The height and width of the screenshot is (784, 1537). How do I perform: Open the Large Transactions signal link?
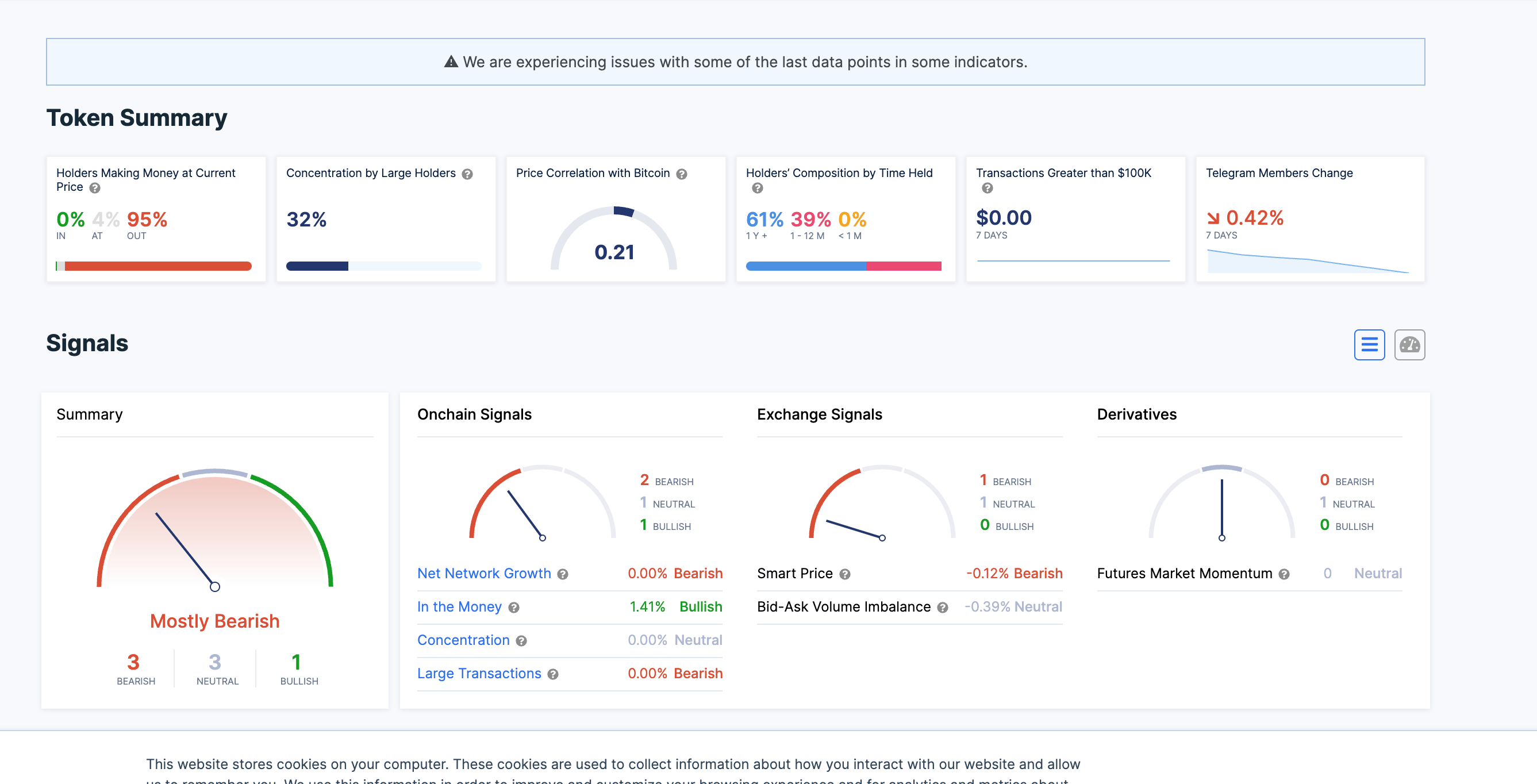(x=479, y=674)
